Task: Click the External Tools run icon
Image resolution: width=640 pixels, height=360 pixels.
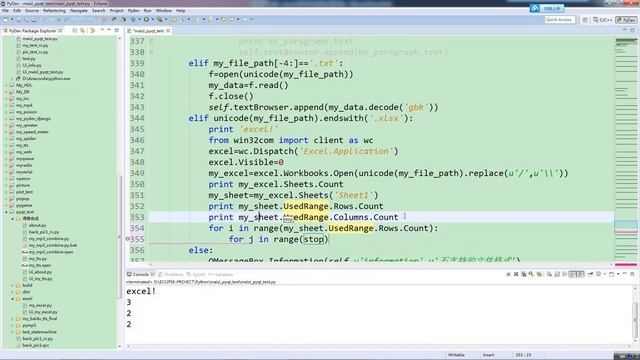Action: click(160, 20)
